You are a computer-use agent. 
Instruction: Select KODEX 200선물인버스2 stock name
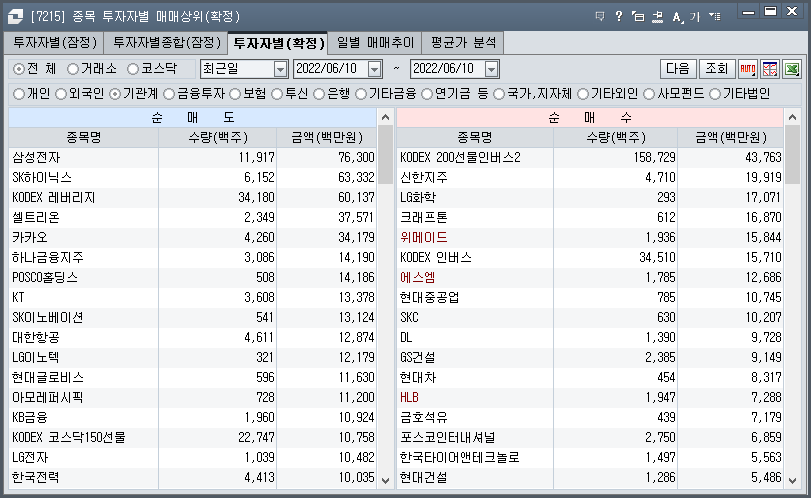pyautogui.click(x=460, y=157)
